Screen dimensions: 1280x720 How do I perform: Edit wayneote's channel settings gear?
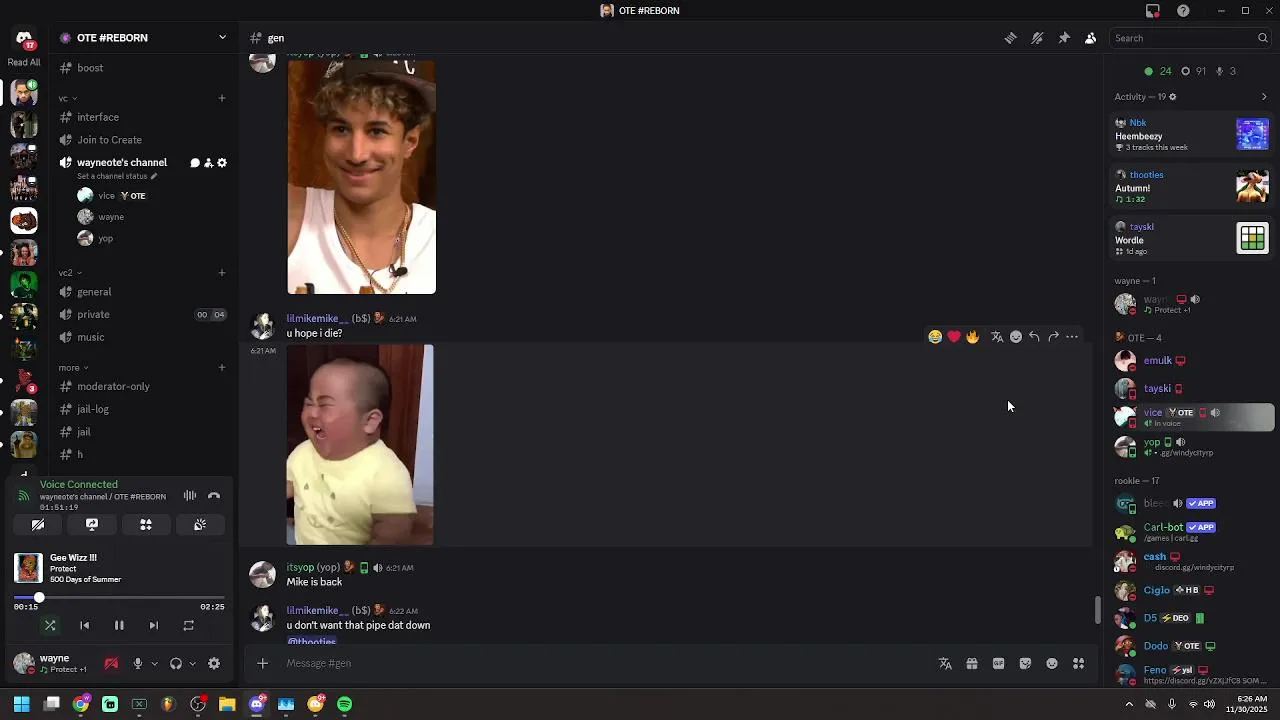pyautogui.click(x=222, y=163)
